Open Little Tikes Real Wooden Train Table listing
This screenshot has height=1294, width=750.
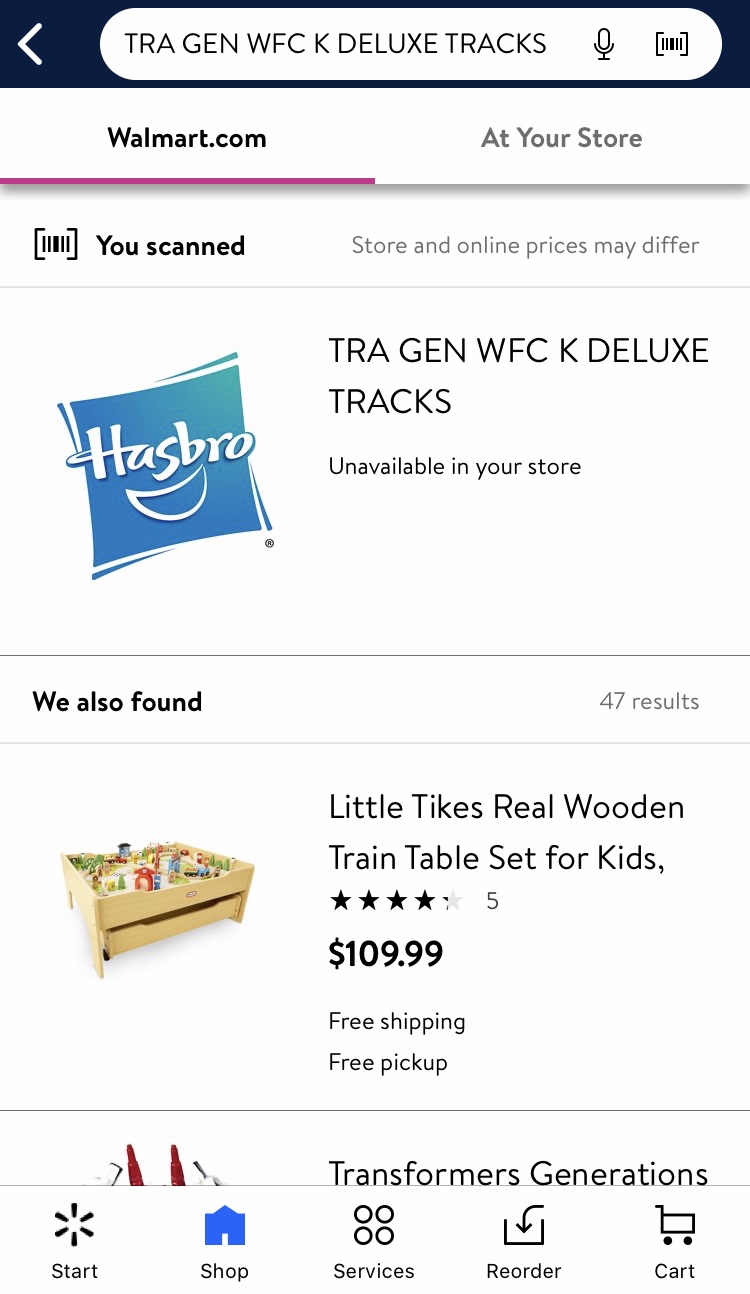click(506, 832)
